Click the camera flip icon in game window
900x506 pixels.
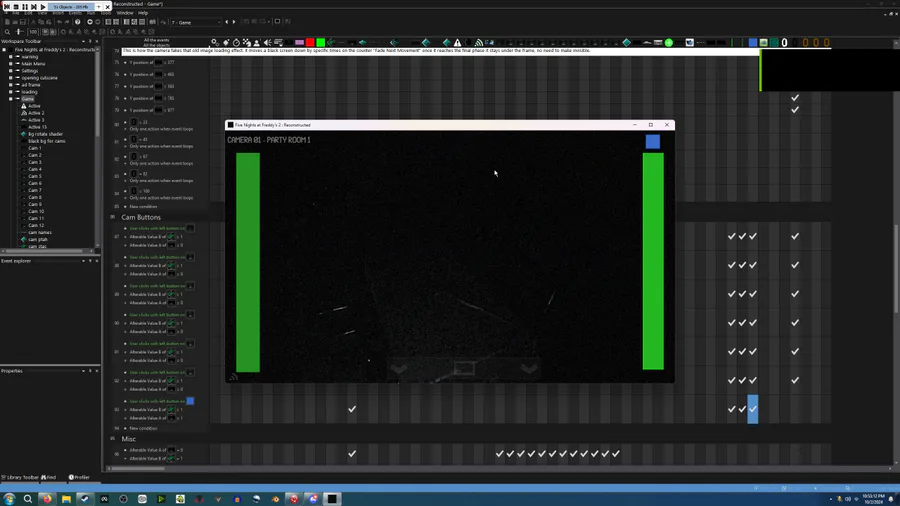click(464, 368)
